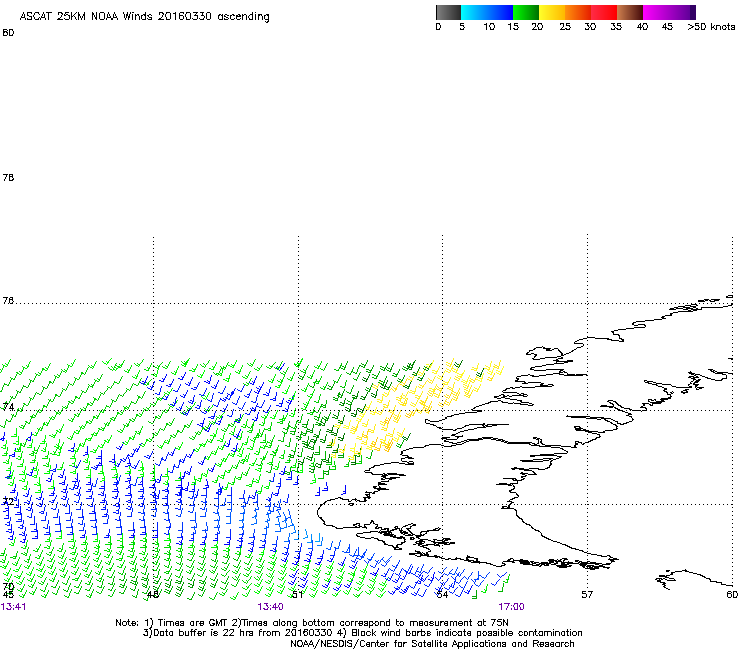Click the NOAA/NESDIS Center credit line
The width and height of the screenshot is (740, 650).
432,644
